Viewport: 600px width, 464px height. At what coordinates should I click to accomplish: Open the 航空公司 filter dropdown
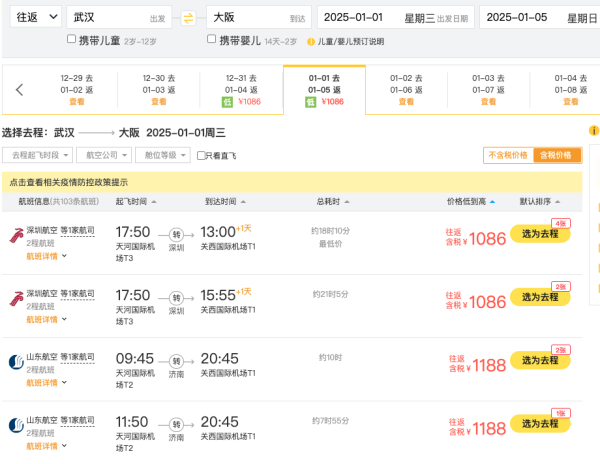coord(104,155)
